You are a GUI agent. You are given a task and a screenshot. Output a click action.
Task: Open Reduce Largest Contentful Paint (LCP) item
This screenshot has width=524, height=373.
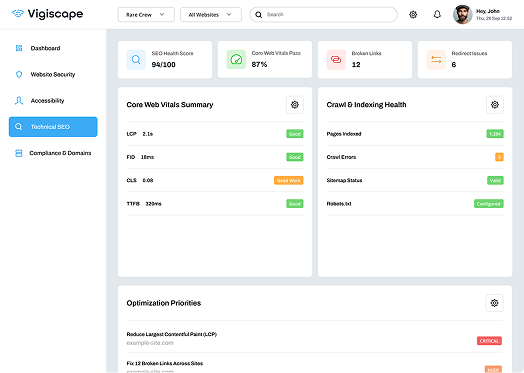point(314,338)
